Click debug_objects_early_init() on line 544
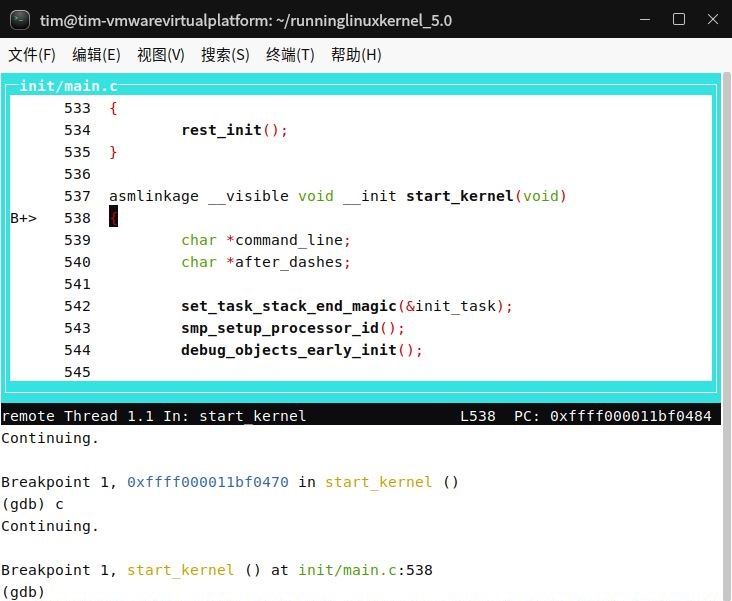This screenshot has height=601, width=732. (302, 350)
